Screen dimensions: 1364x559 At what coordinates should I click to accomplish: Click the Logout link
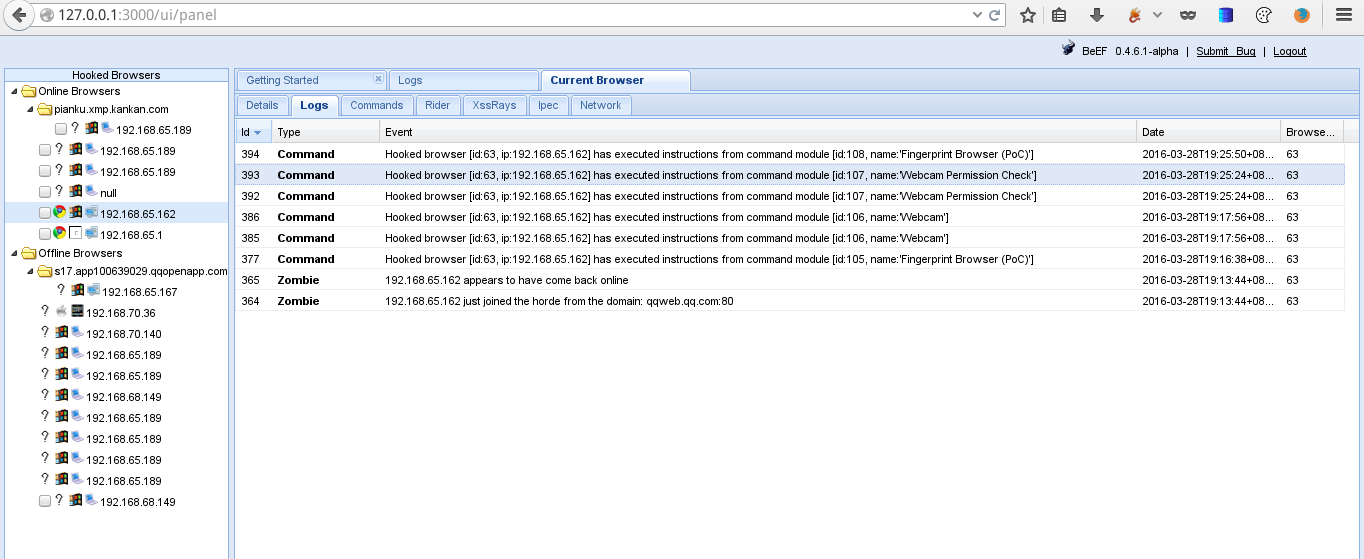pyautogui.click(x=1289, y=51)
